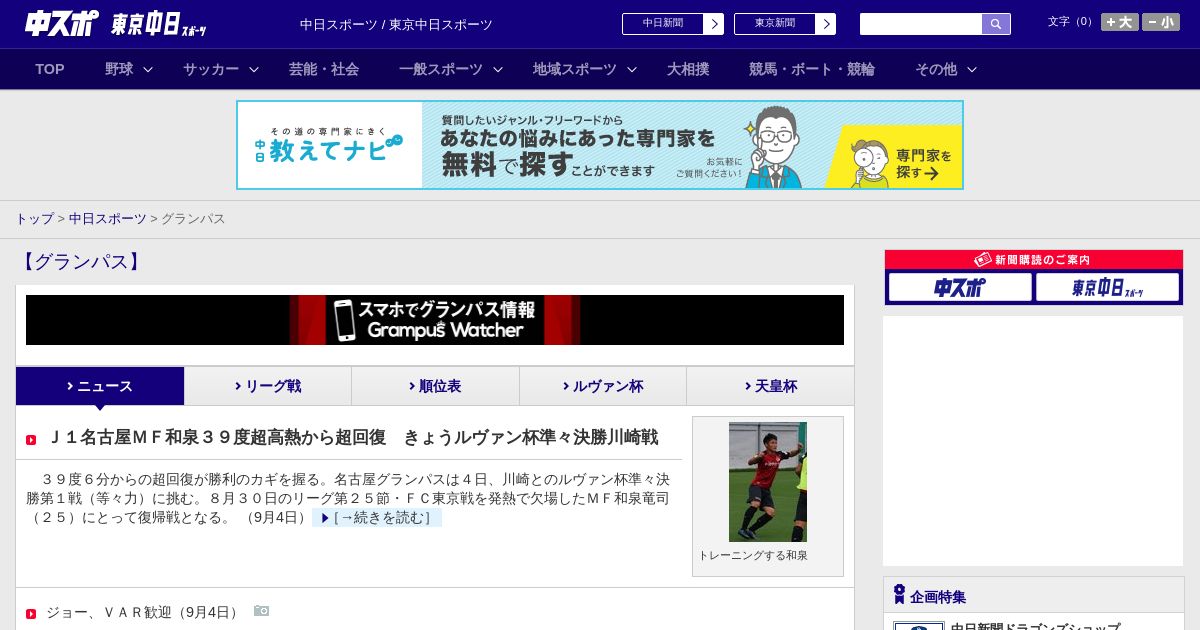Viewport: 1200px width, 630px height.
Task: Click 中日スポーツ / 東京中日スポーツ header text
Action: click(x=396, y=25)
